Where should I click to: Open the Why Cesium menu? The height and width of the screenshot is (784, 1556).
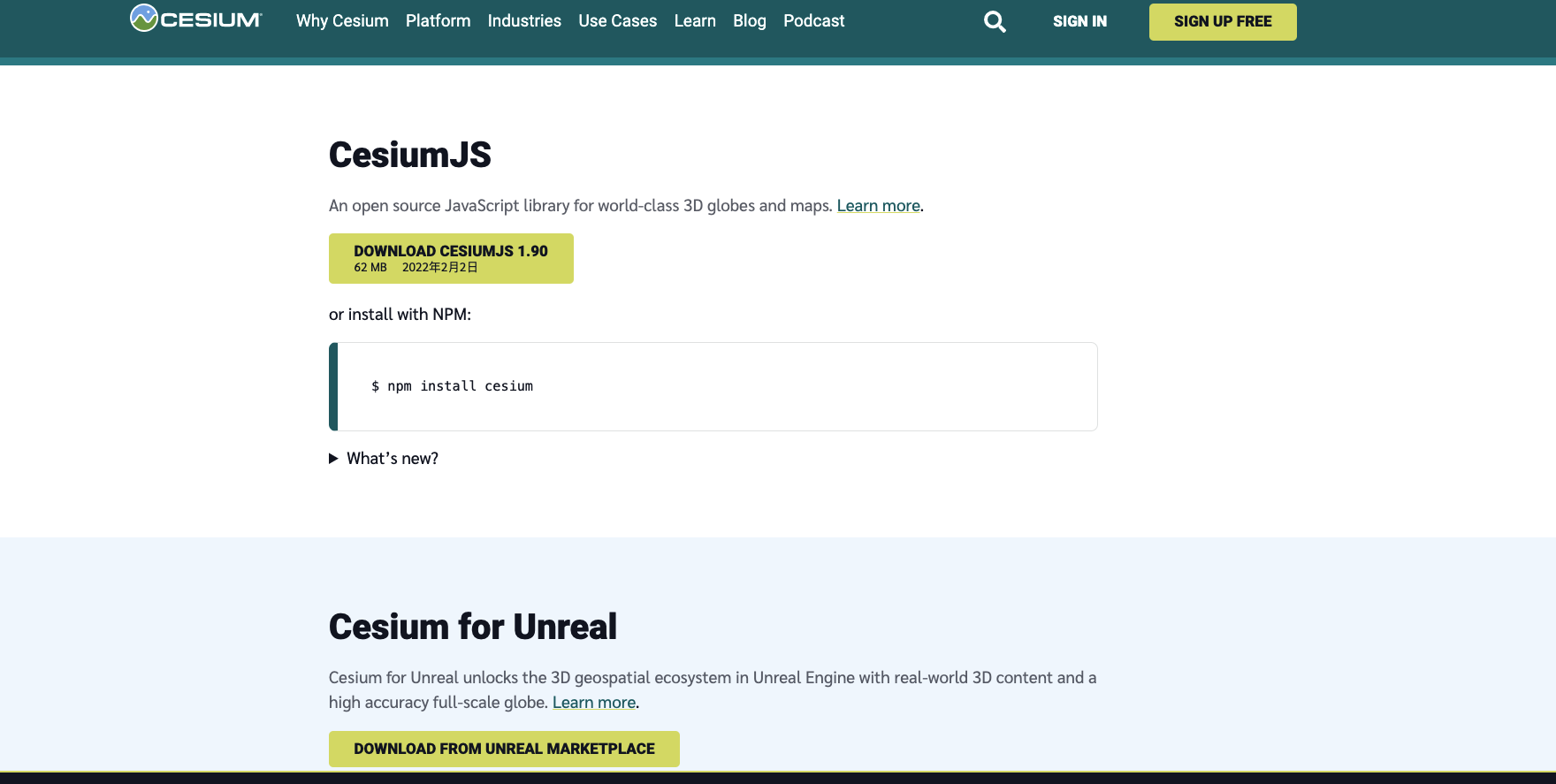(x=342, y=20)
